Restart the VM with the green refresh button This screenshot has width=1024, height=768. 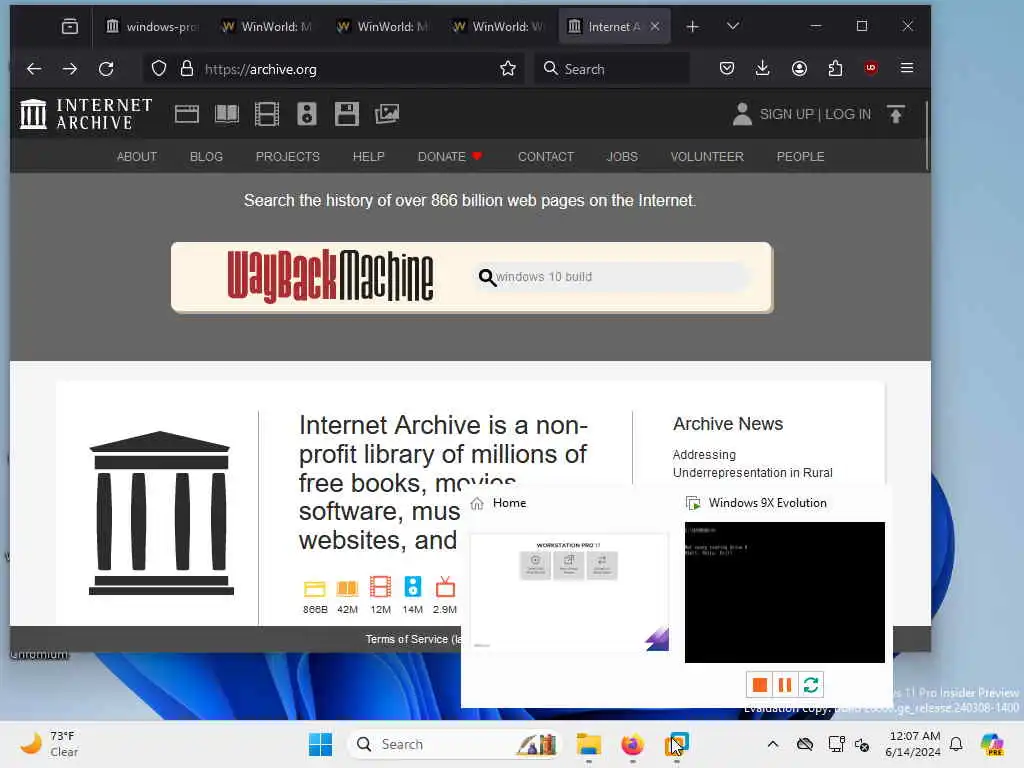(810, 684)
